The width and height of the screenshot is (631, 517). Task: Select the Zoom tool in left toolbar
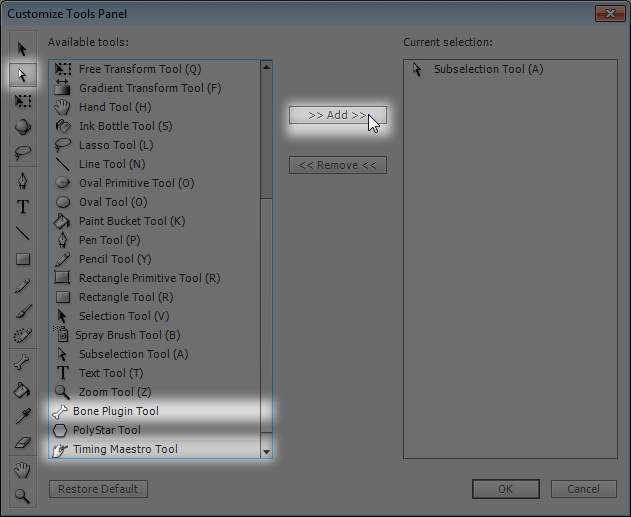click(23, 496)
